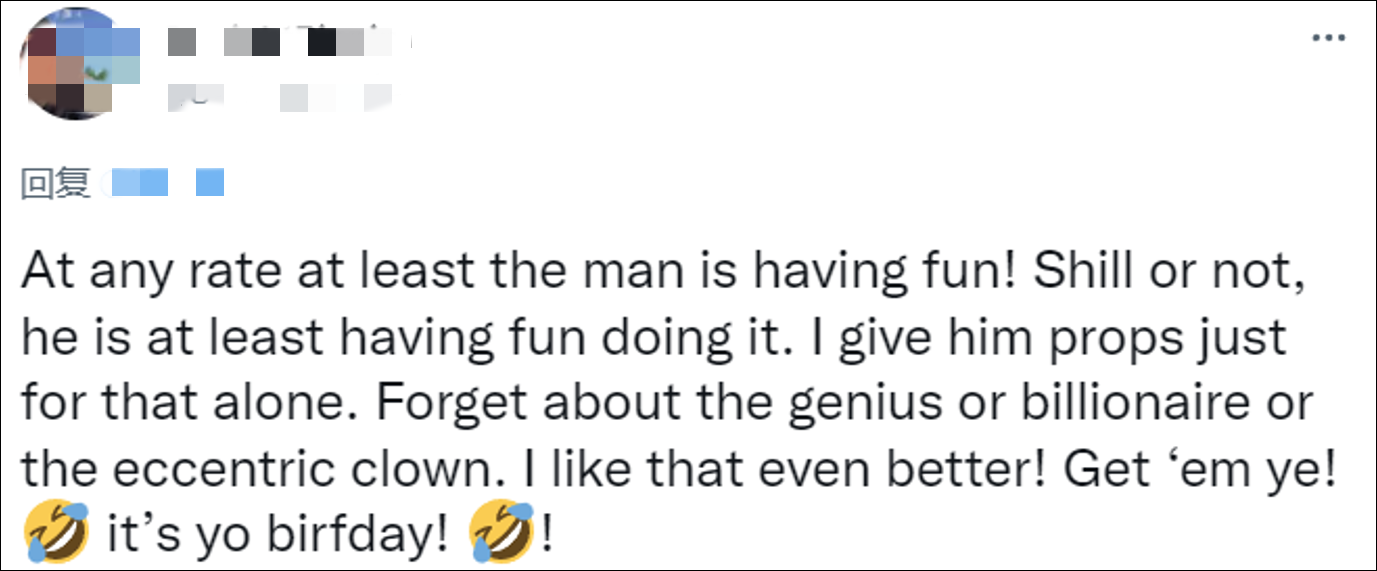Image resolution: width=1377 pixels, height=571 pixels.
Task: Open the three-dot more options menu
Action: pos(1327,37)
